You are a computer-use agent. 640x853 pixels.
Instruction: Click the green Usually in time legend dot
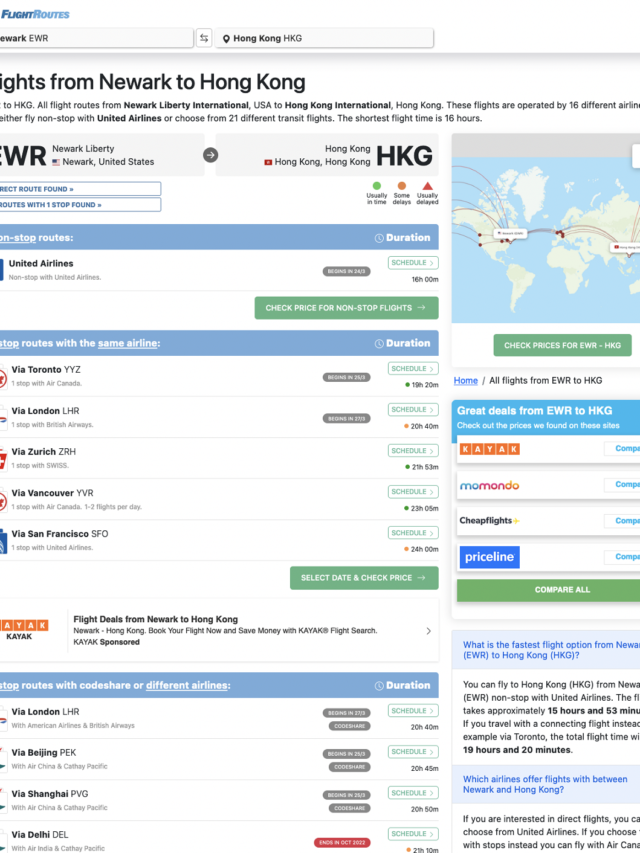click(377, 186)
